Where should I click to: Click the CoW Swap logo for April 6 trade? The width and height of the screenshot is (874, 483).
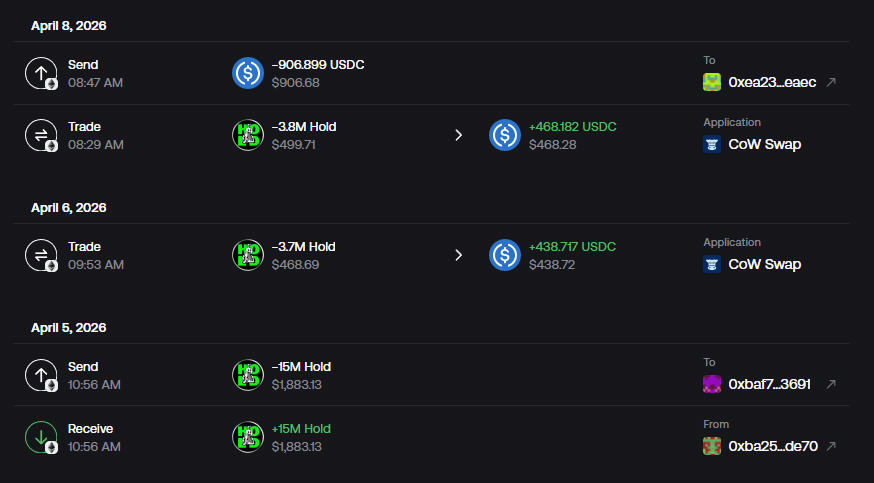click(x=712, y=264)
